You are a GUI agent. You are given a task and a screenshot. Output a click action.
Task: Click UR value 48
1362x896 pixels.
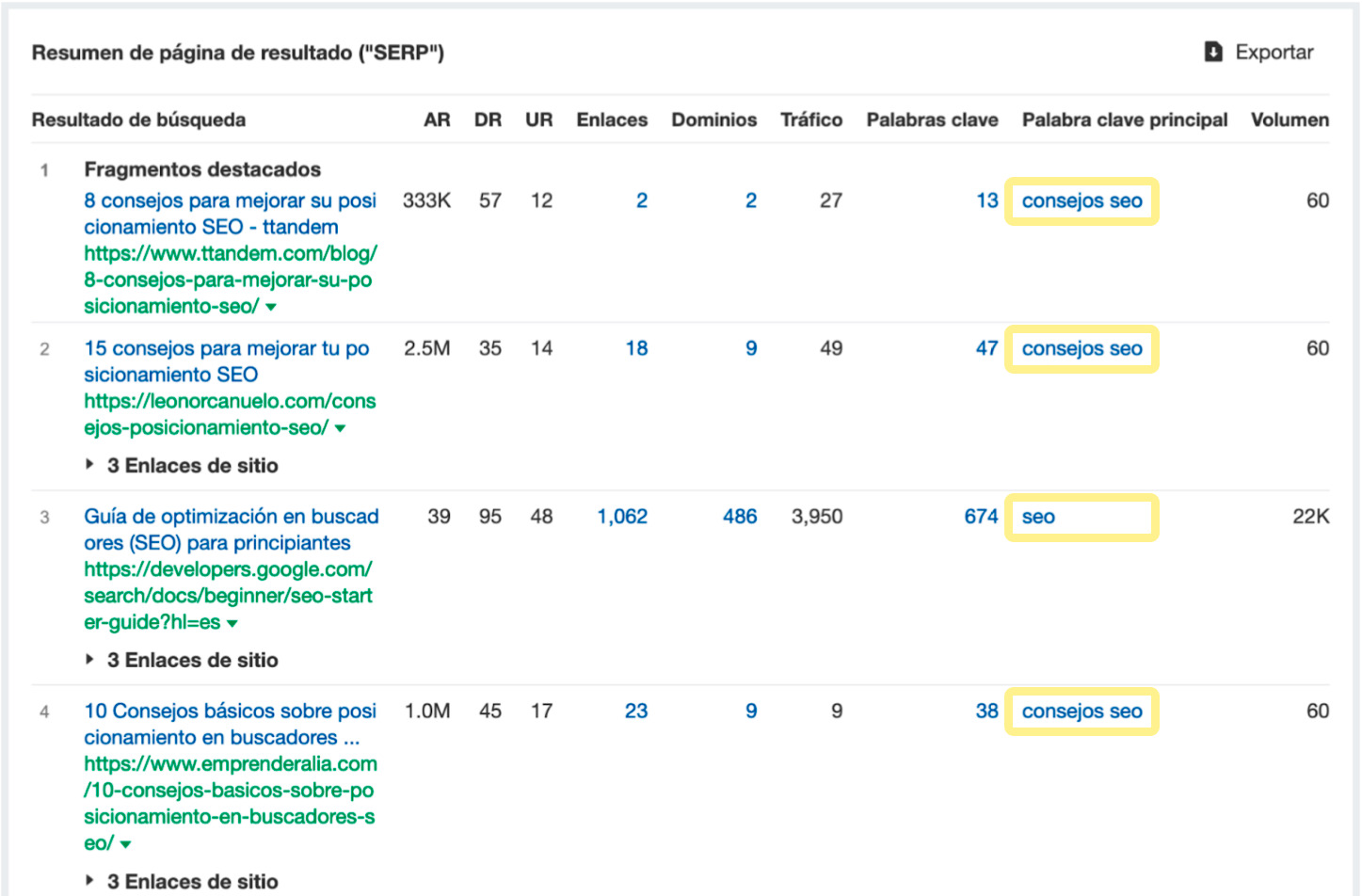tap(541, 517)
